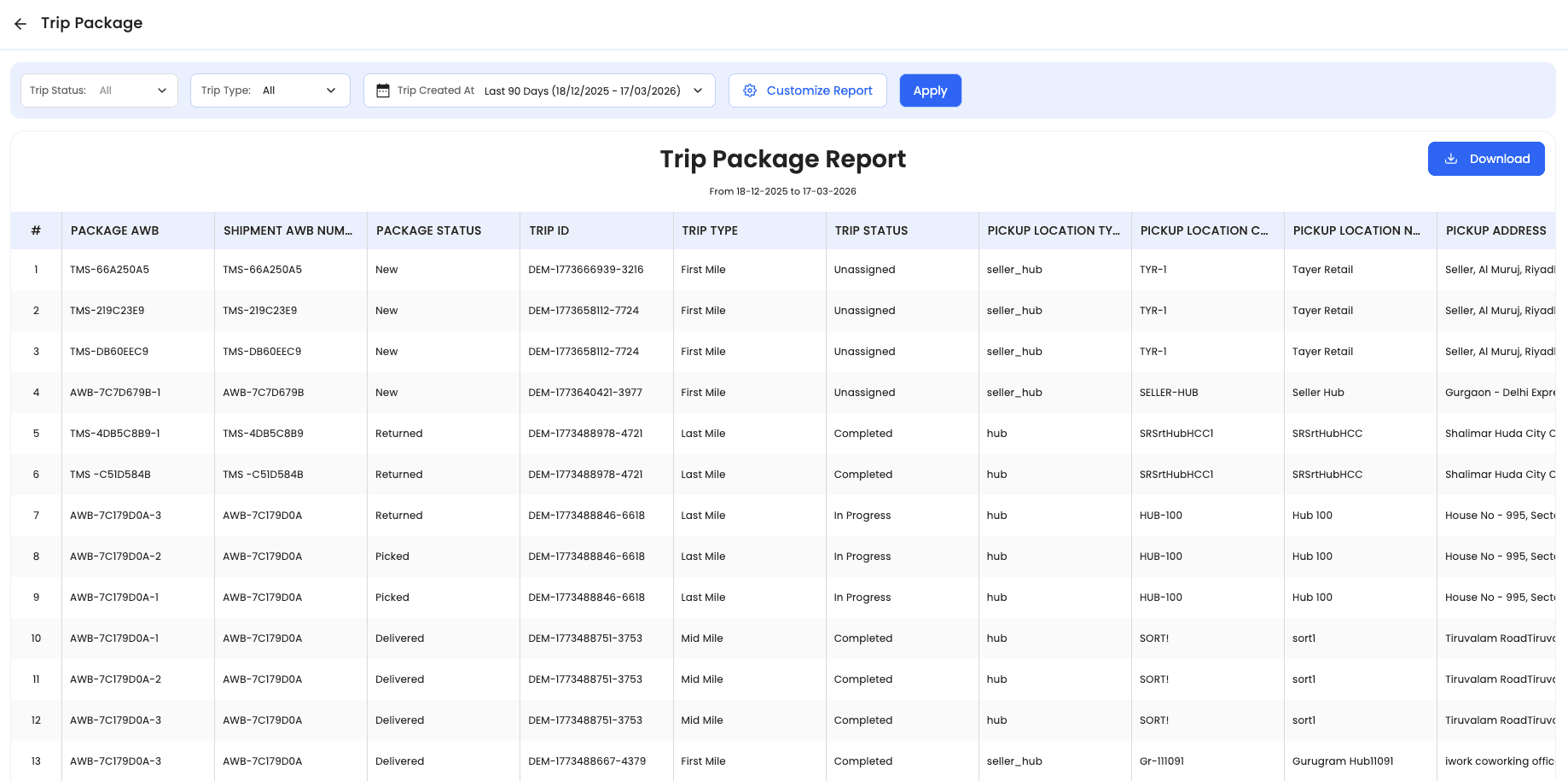The width and height of the screenshot is (1568, 781).
Task: Select the TRIP STATUS column header
Action: coord(871,230)
